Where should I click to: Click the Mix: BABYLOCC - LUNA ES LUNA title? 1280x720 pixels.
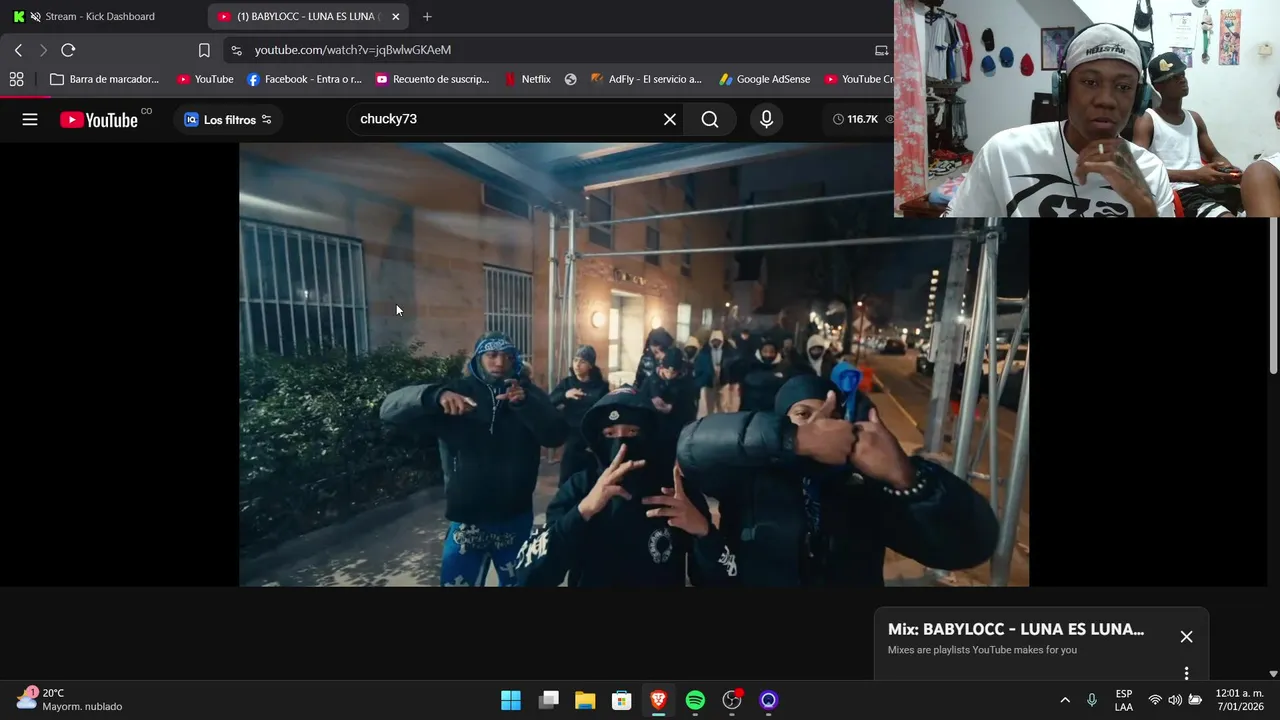click(1016, 629)
